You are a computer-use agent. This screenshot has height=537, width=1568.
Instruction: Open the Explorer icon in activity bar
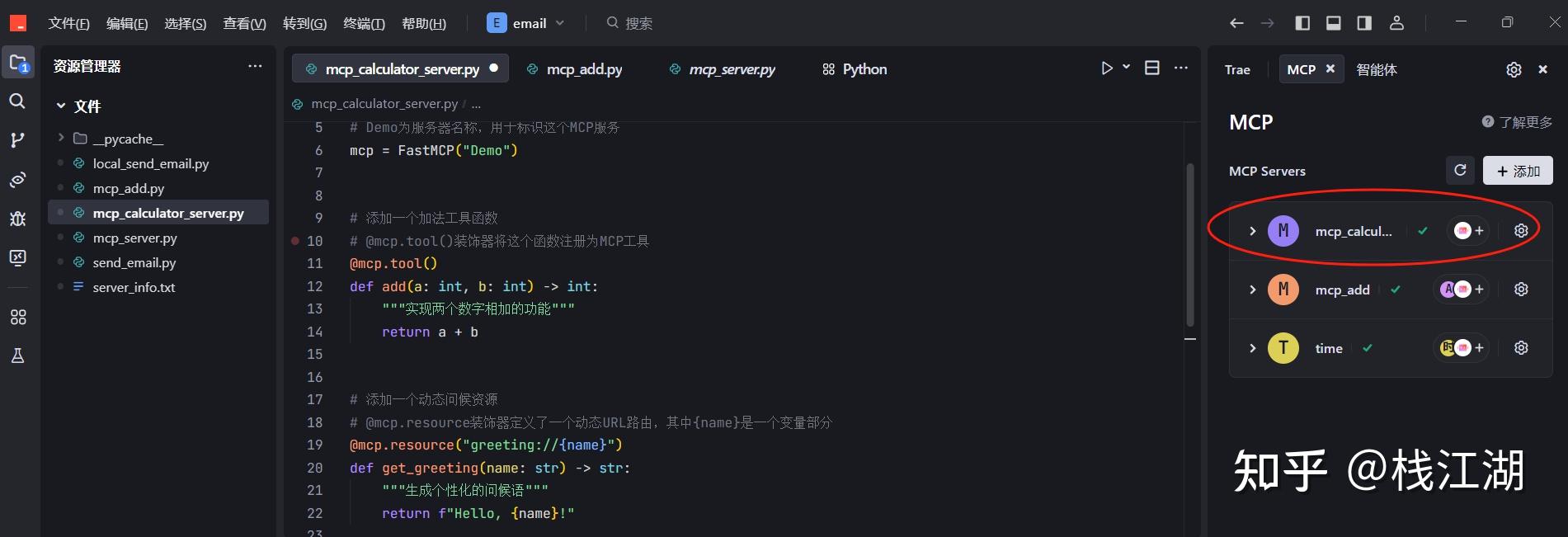point(18,63)
